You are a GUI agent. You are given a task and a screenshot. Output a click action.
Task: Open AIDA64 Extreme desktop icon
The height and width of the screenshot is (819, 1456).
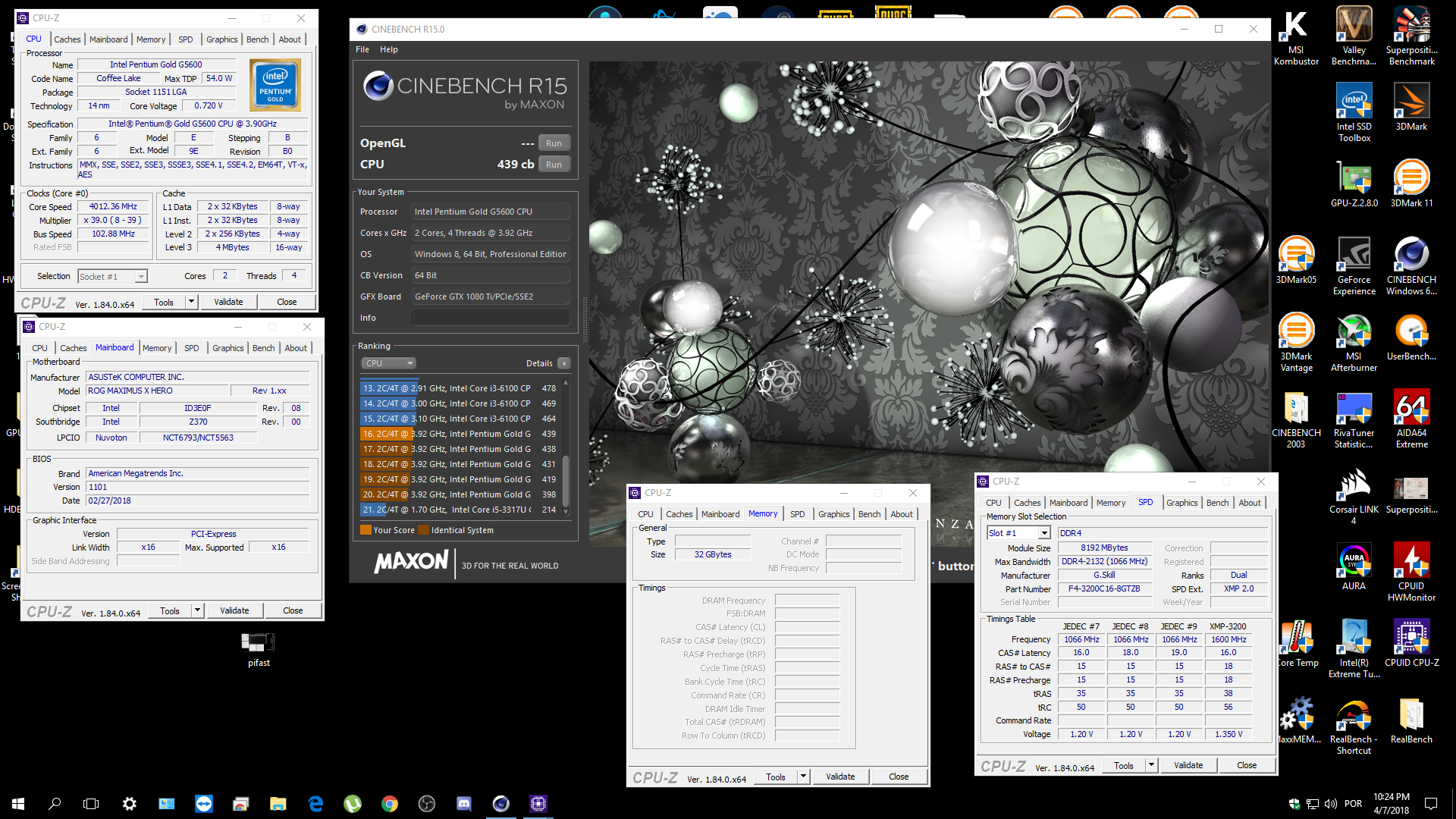1411,419
